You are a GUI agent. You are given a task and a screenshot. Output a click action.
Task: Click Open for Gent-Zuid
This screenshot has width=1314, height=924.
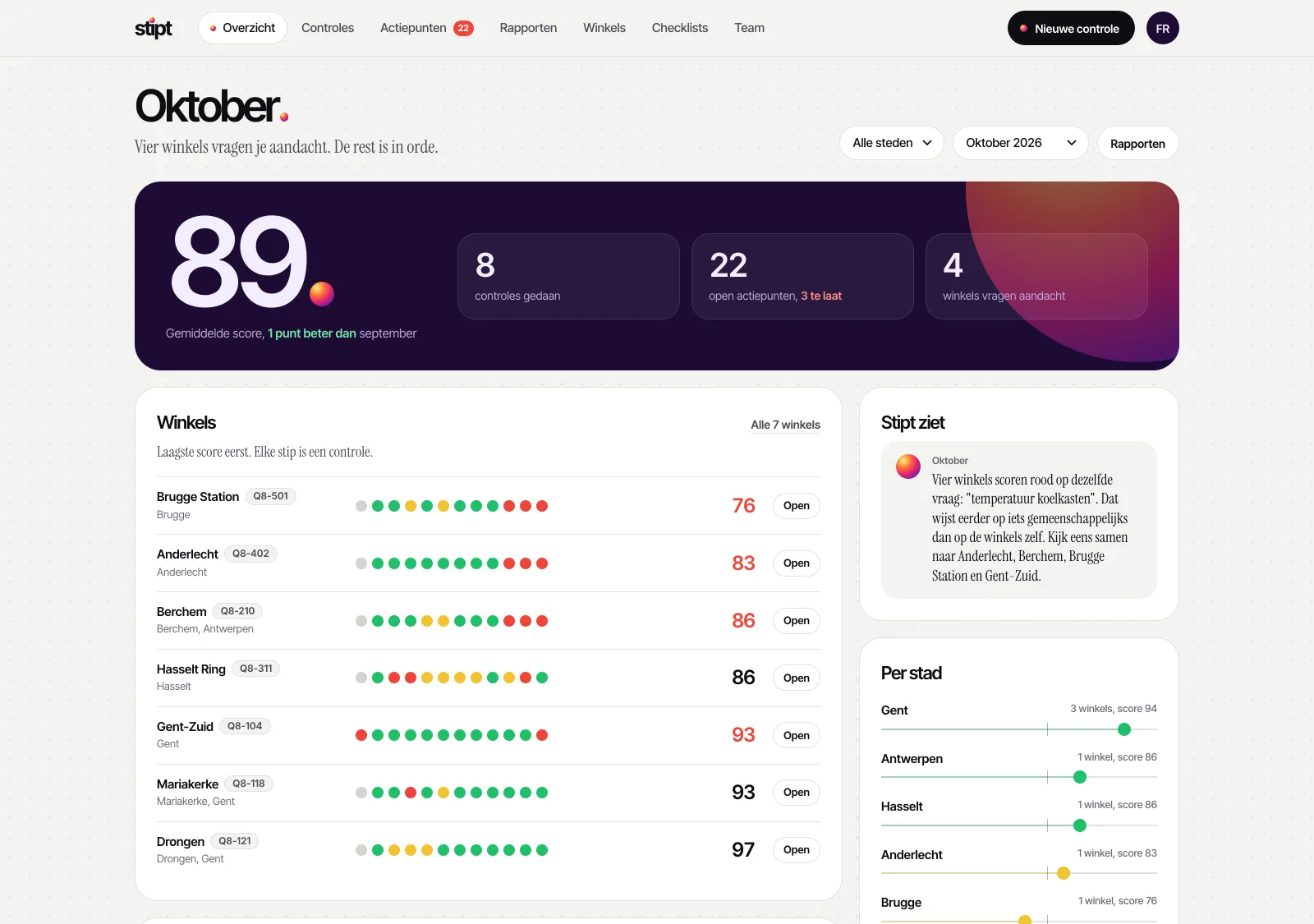click(797, 735)
